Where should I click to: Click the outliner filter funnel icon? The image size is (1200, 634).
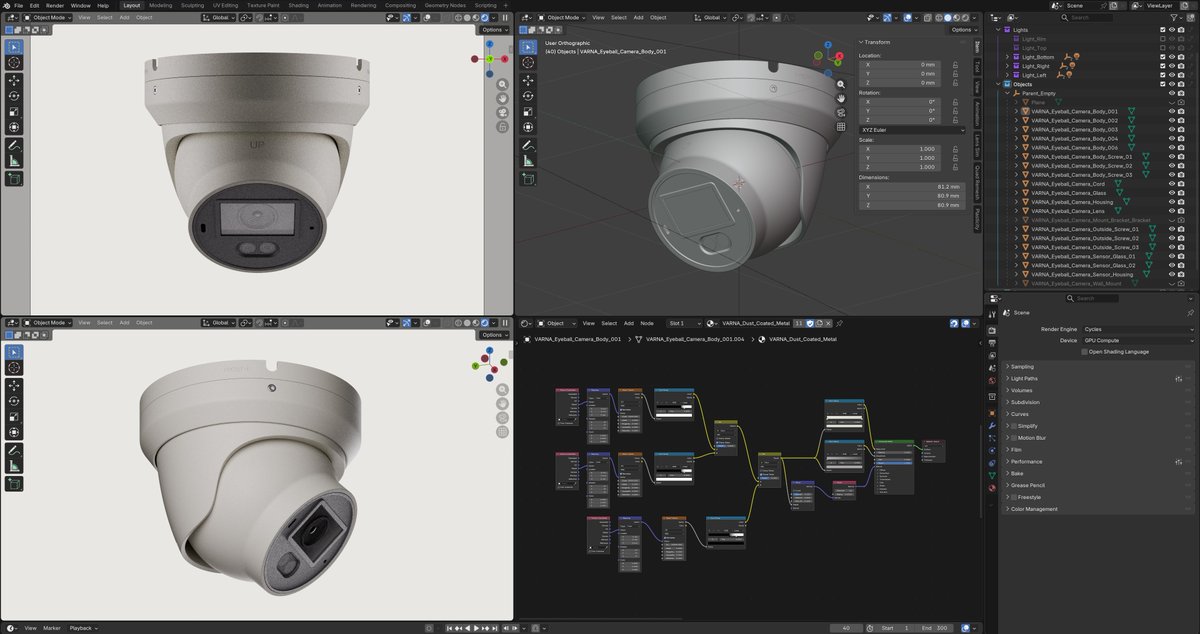pos(1174,17)
